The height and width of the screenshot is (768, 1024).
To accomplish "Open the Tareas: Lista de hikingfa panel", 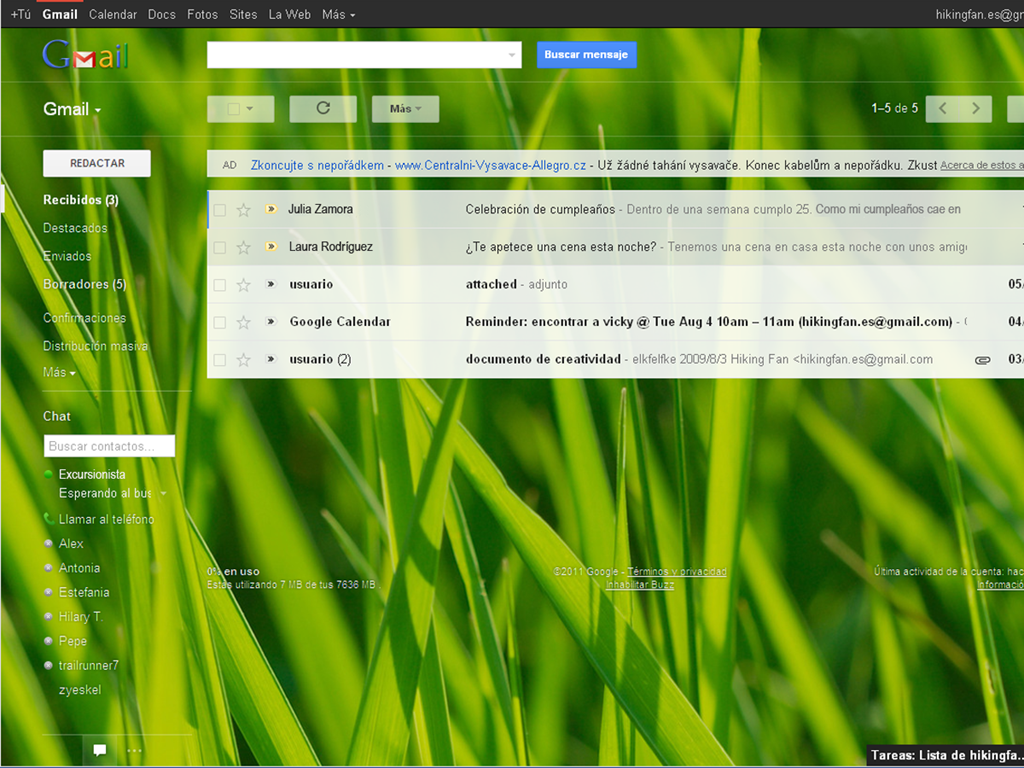I will [945, 756].
